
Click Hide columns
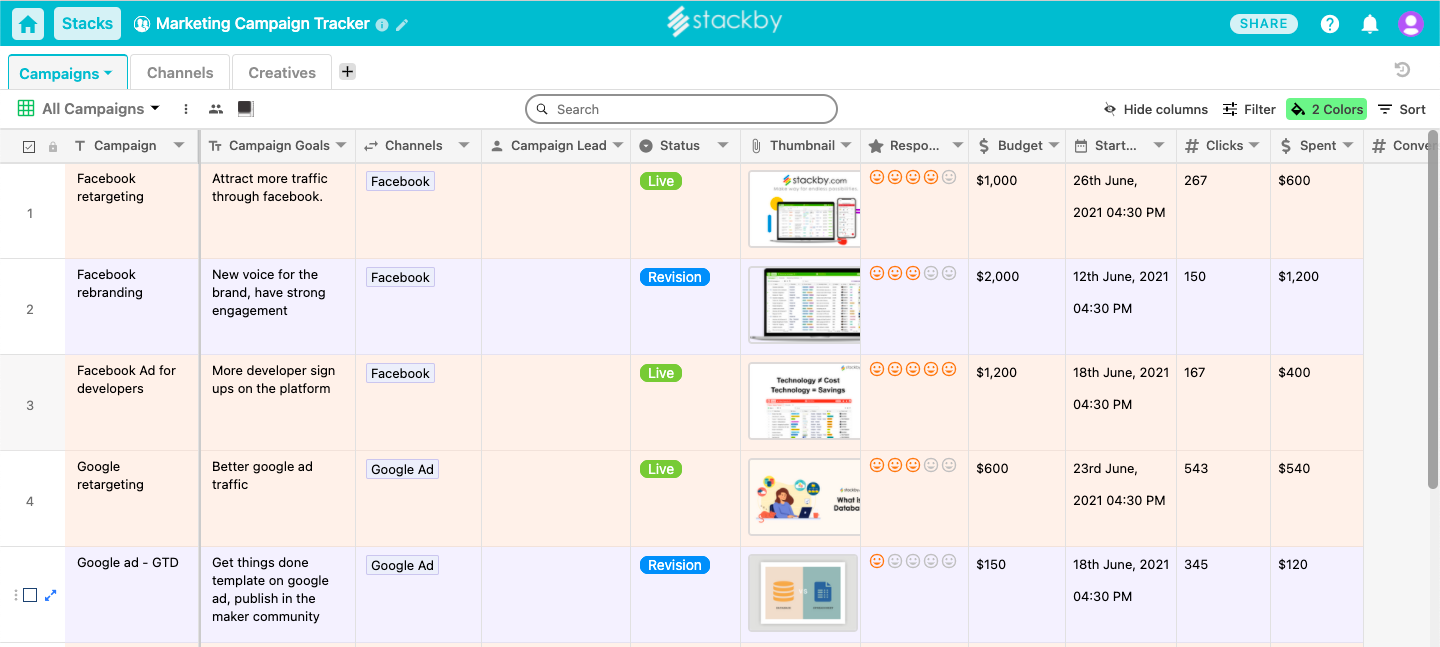pyautogui.click(x=1155, y=109)
